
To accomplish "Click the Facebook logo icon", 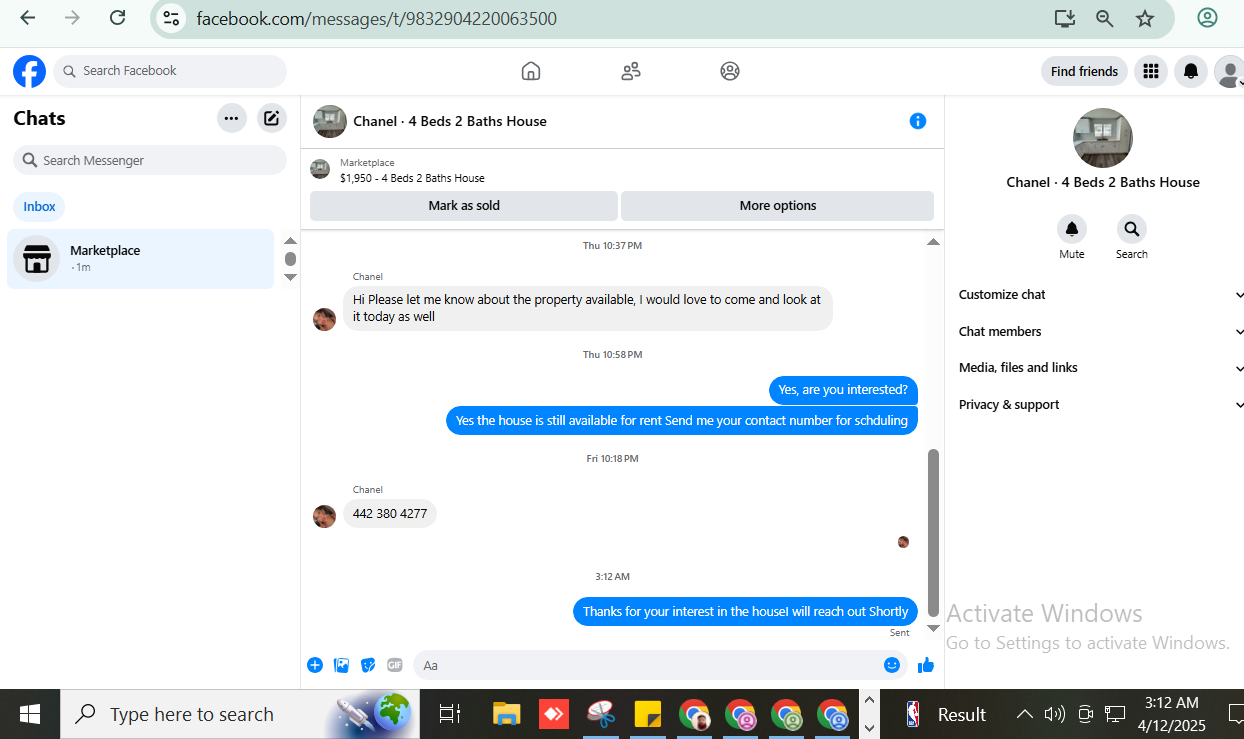I will coord(29,71).
